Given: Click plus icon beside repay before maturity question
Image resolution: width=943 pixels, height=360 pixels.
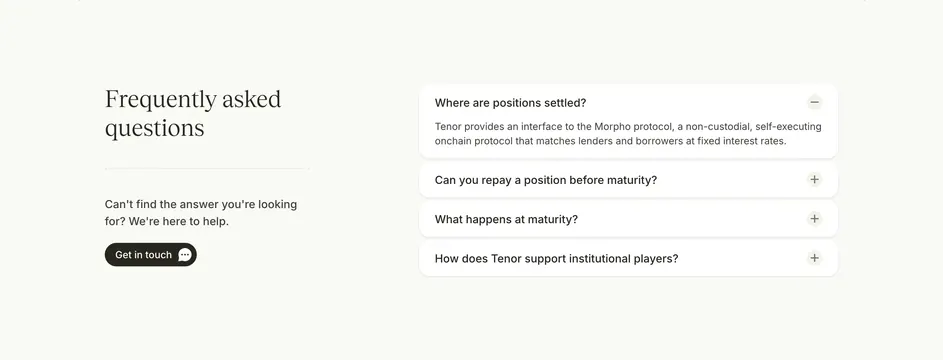Looking at the screenshot, I should (814, 179).
